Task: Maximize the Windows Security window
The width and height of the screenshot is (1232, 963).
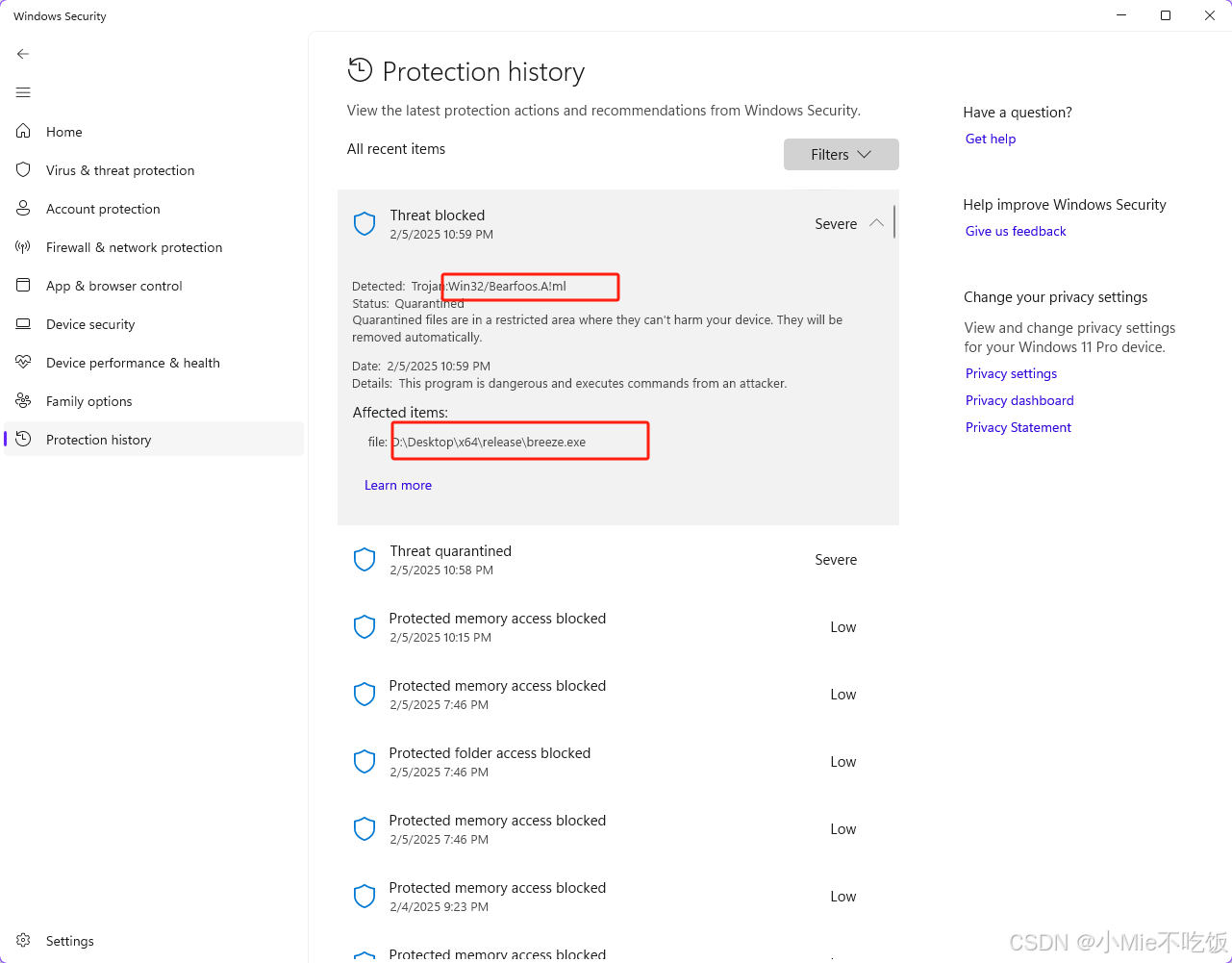Action: 1166,15
